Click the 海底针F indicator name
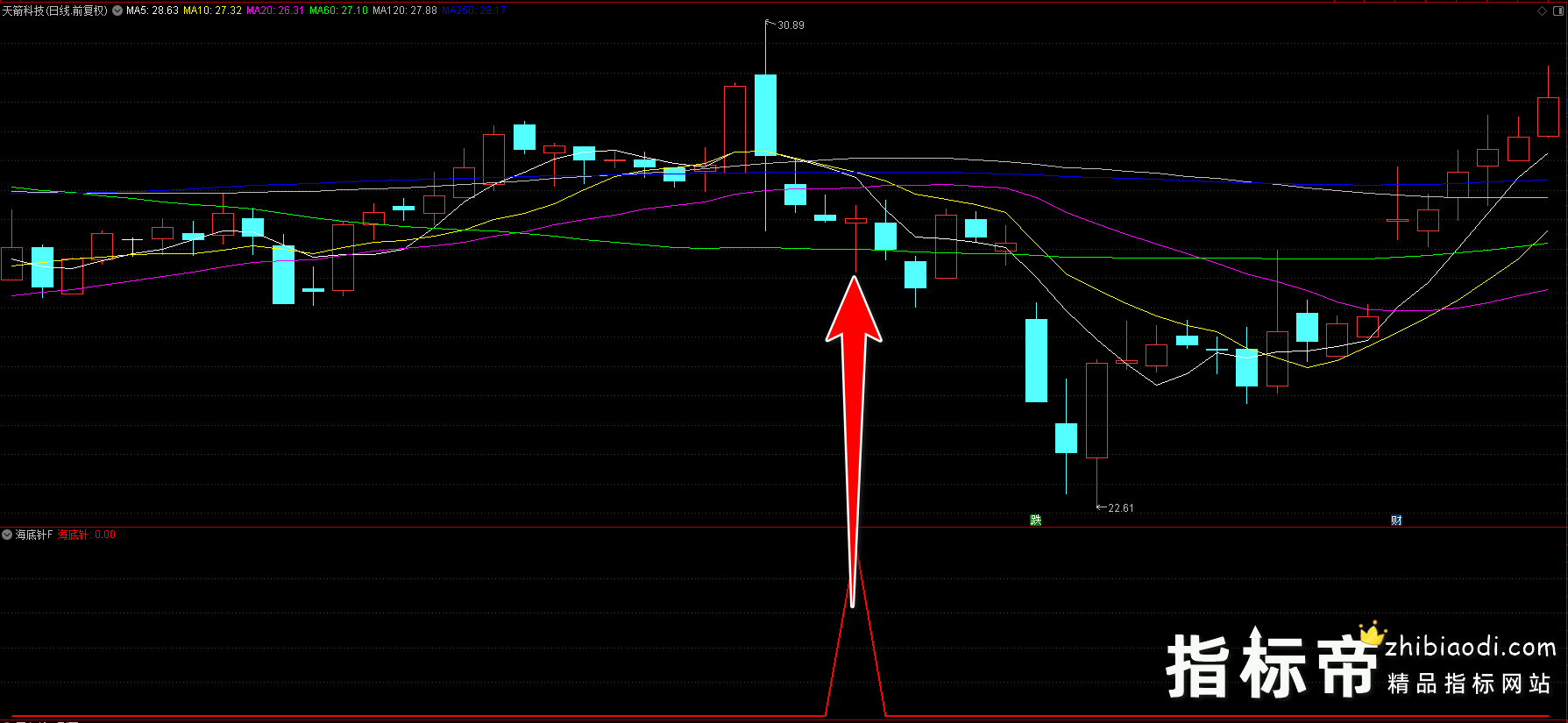This screenshot has width=1568, height=723. (x=34, y=535)
